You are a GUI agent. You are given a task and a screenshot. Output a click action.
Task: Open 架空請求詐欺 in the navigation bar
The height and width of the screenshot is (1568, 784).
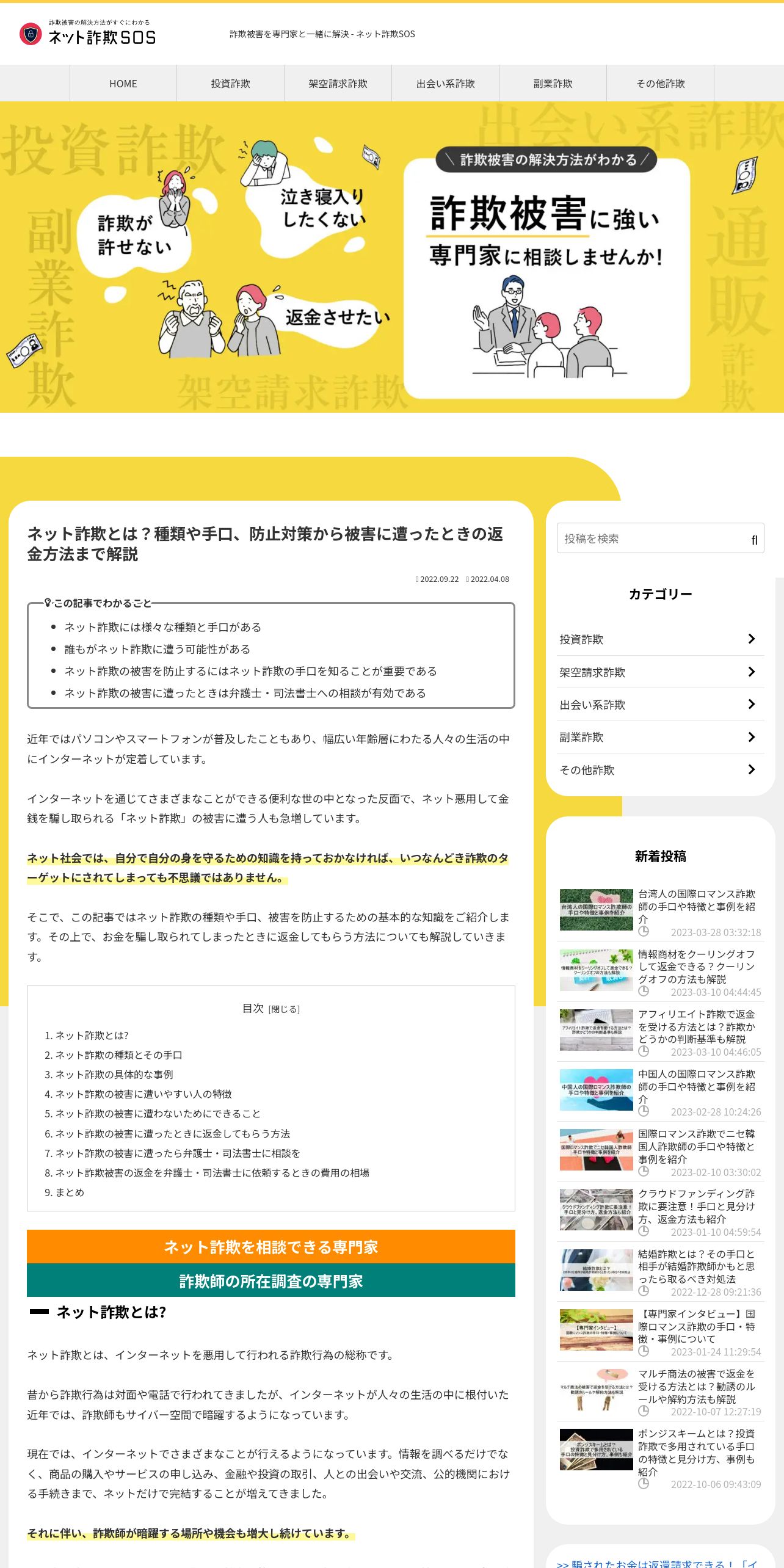pos(338,84)
